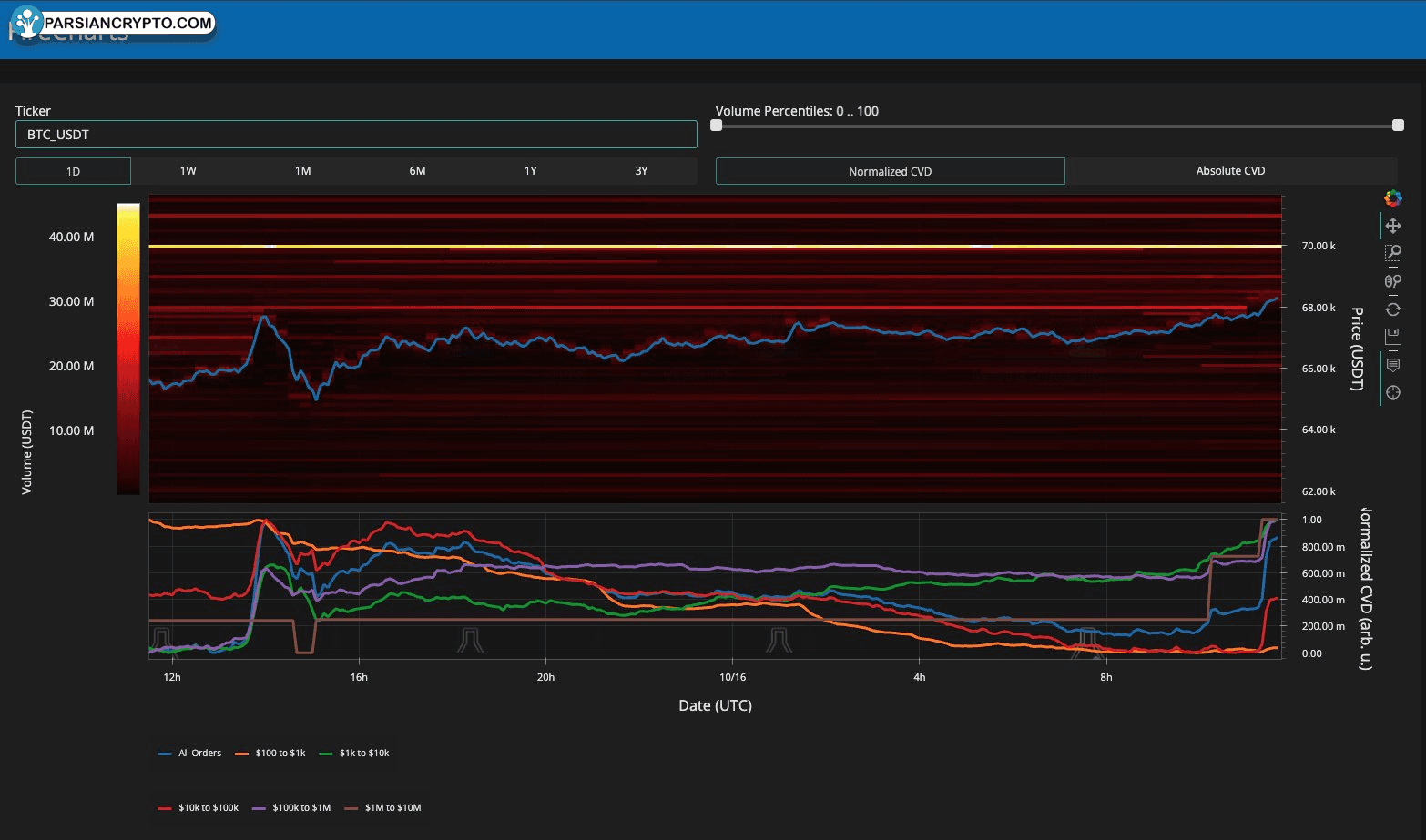Toggle the $100 to $1k legend series
Screen dimensions: 1426x840
[x=270, y=754]
